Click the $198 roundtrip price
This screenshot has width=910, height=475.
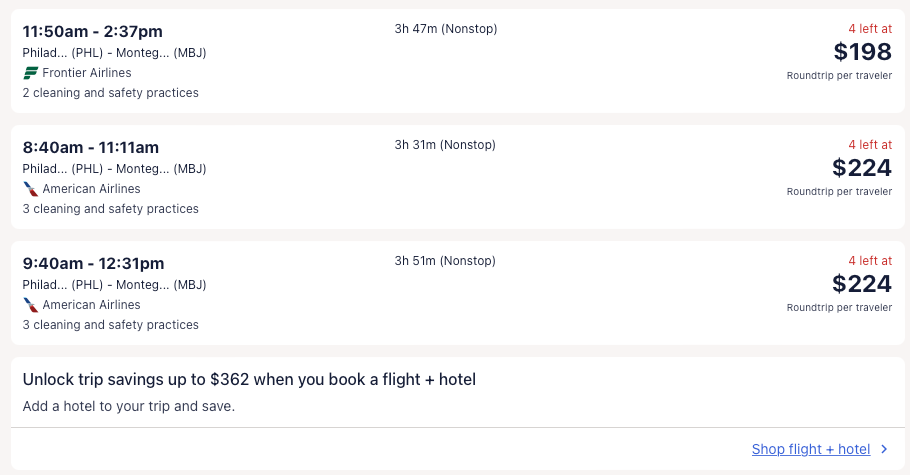pos(862,52)
